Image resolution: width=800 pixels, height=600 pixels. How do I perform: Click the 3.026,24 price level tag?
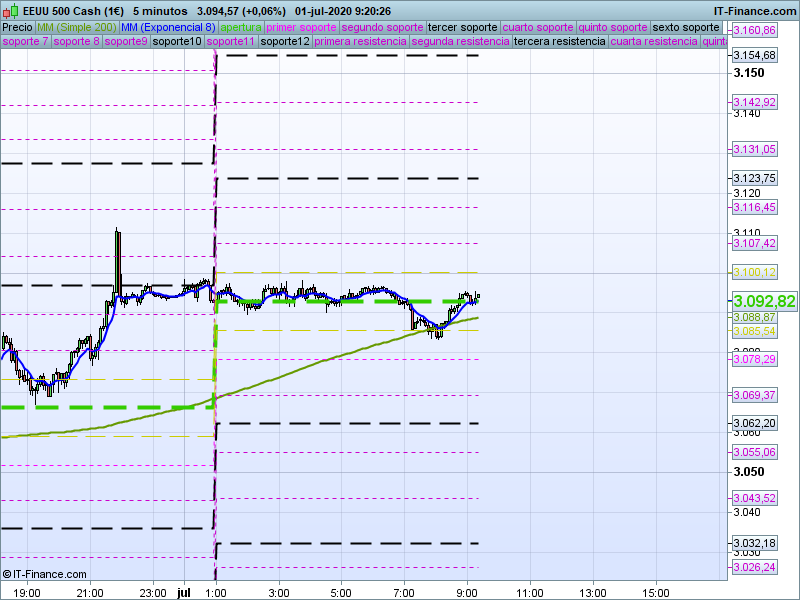point(754,567)
